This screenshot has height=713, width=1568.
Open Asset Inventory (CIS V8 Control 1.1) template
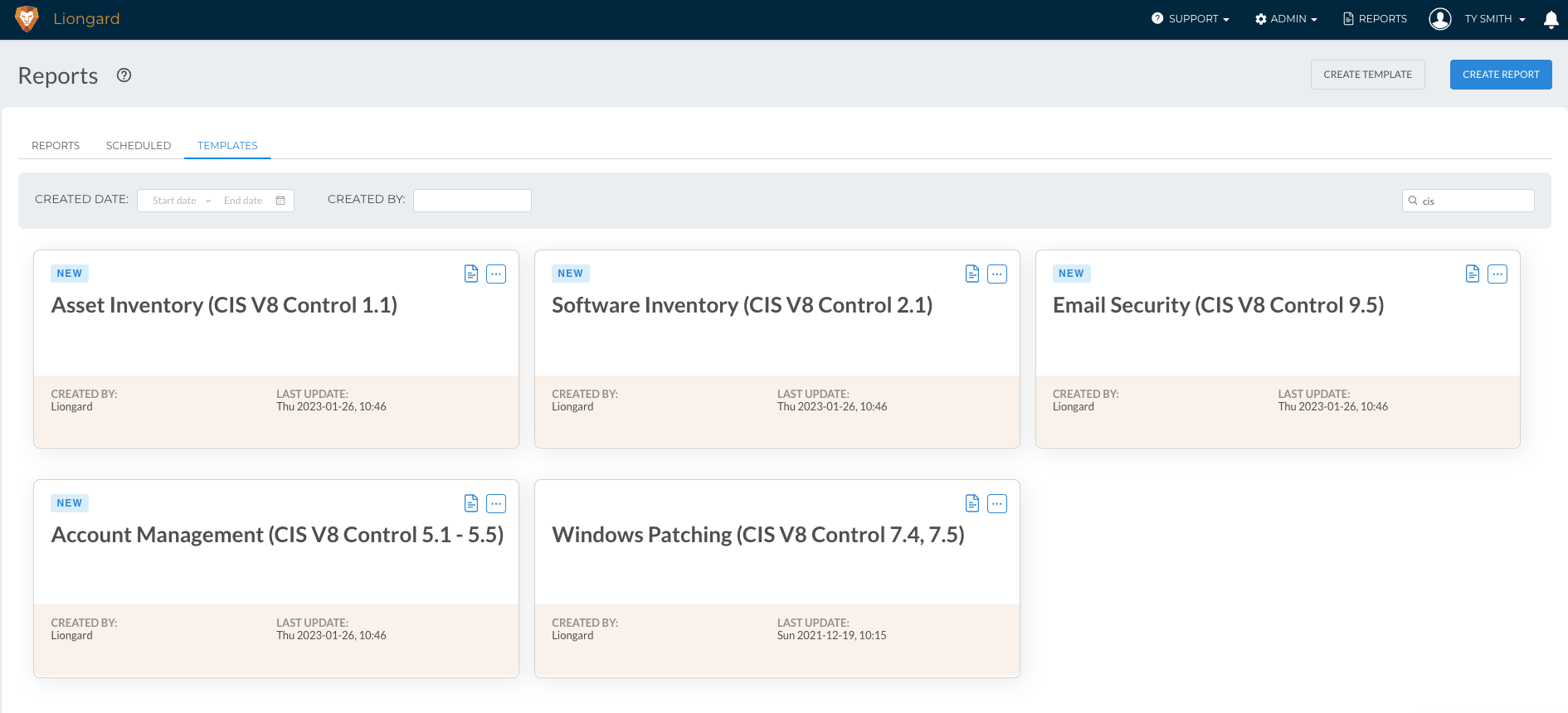pos(224,305)
